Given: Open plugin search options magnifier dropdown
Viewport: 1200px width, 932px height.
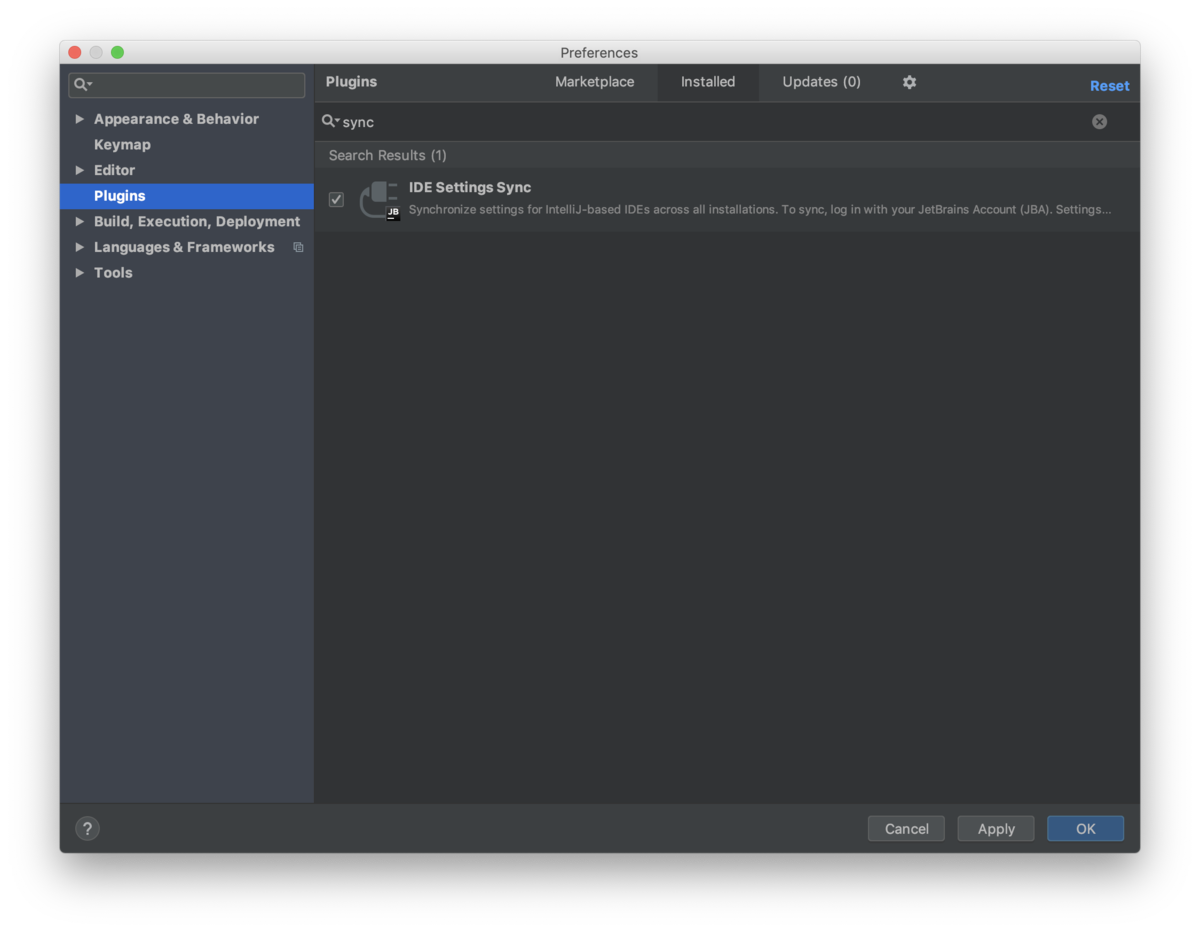Looking at the screenshot, I should click(330, 121).
